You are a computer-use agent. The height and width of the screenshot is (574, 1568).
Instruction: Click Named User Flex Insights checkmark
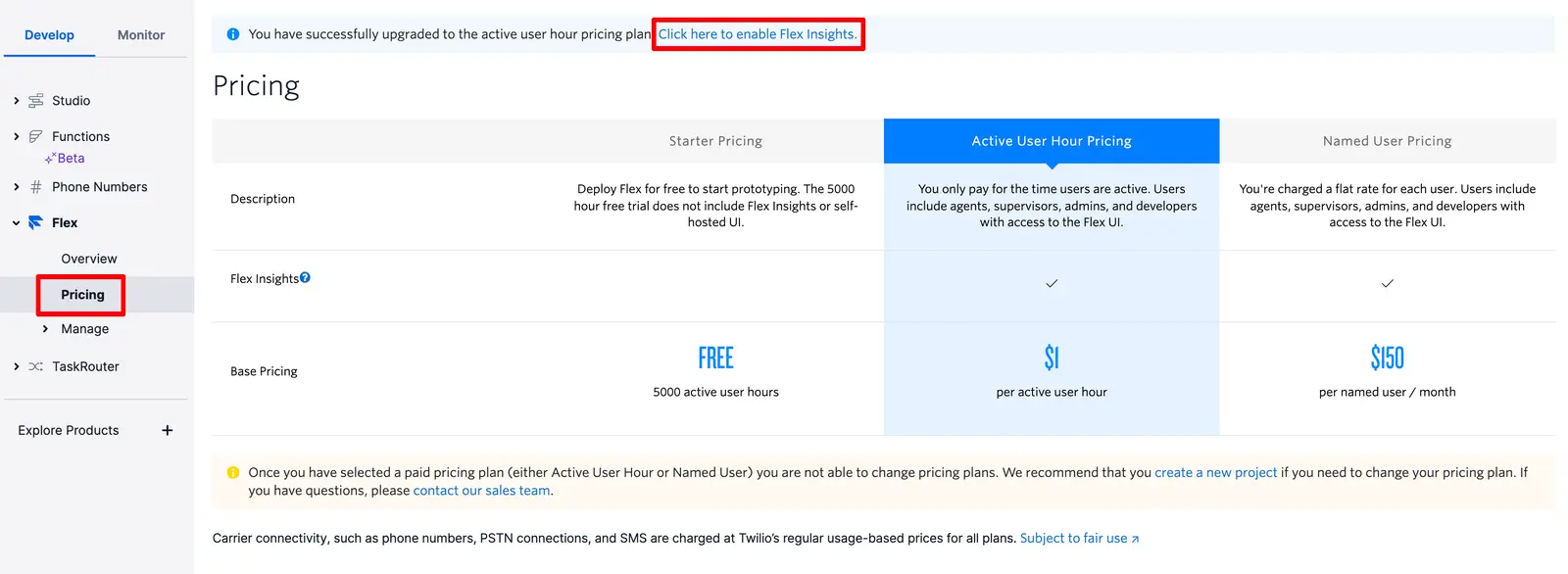click(1388, 283)
